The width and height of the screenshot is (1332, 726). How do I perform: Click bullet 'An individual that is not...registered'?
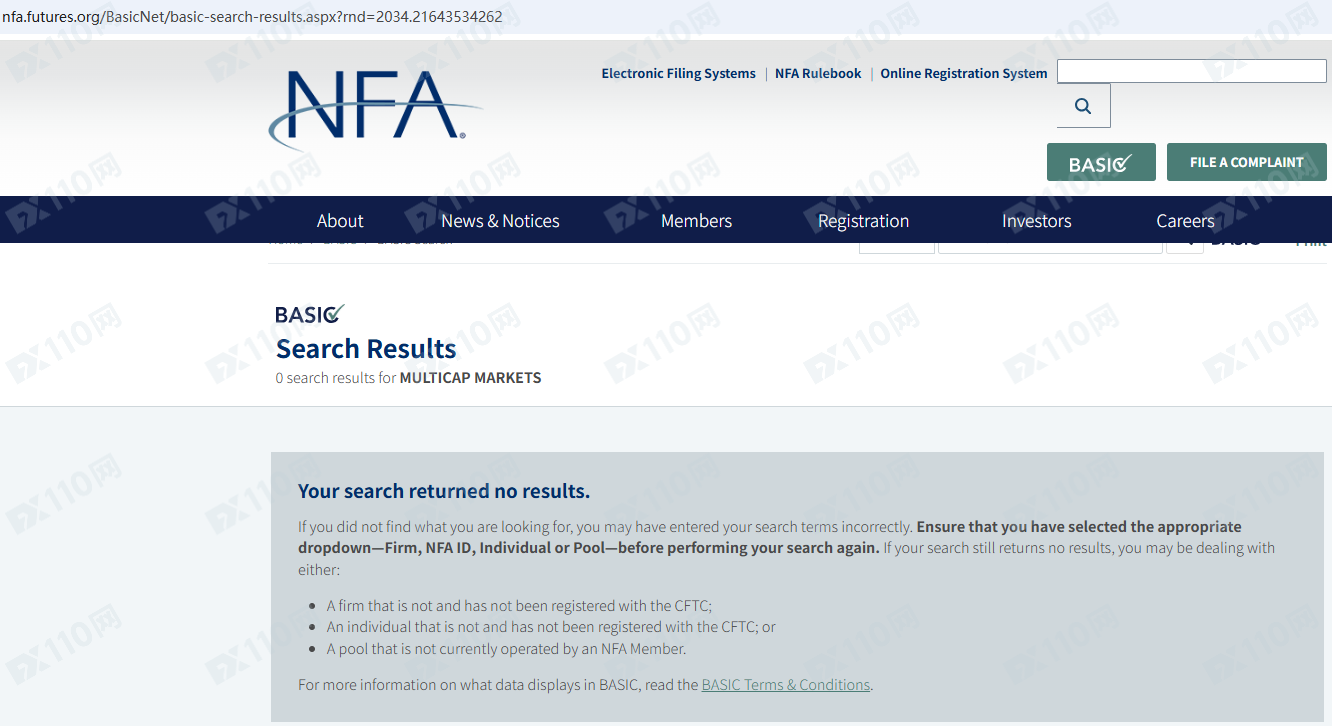click(x=551, y=627)
